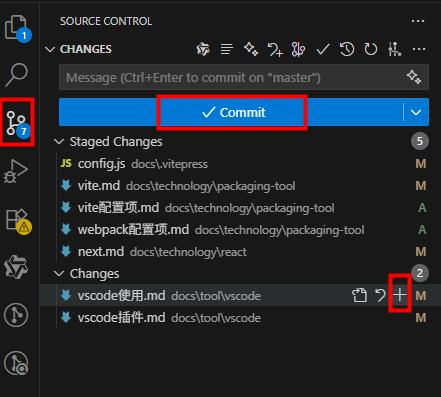Viewport: 441px width, 397px height.
Task: Click the SOURCE CONTROL panel title
Action: point(106,21)
